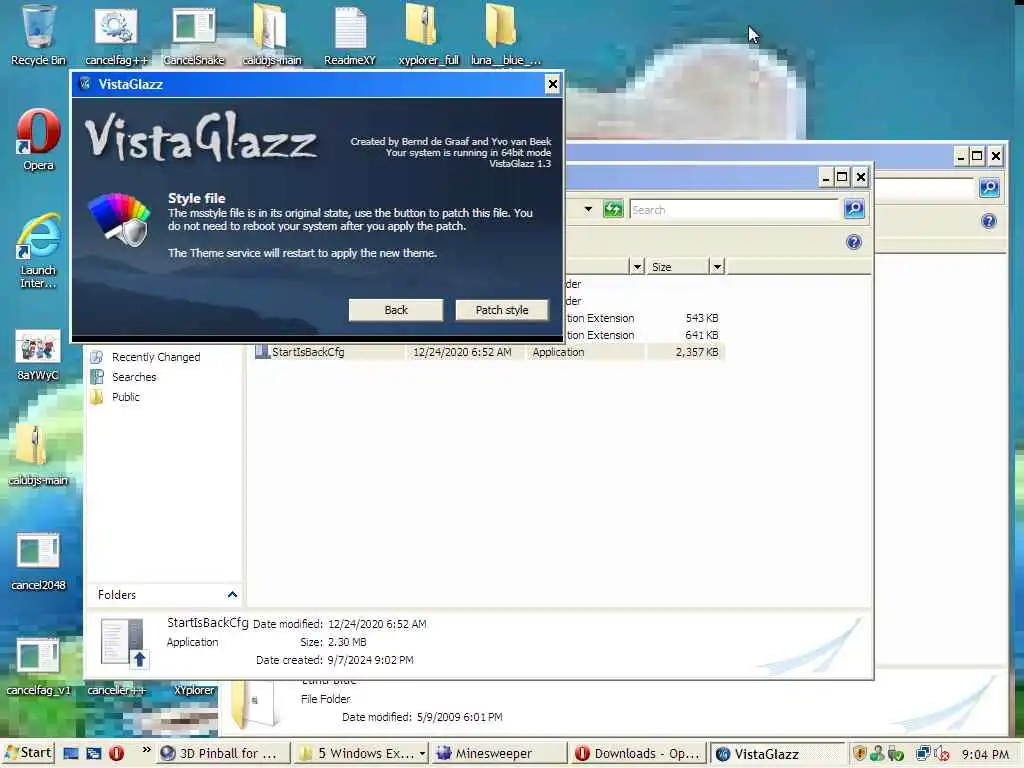The image size is (1024, 768).
Task: Click the VistaGlazz title bar icon
Action: coord(85,84)
